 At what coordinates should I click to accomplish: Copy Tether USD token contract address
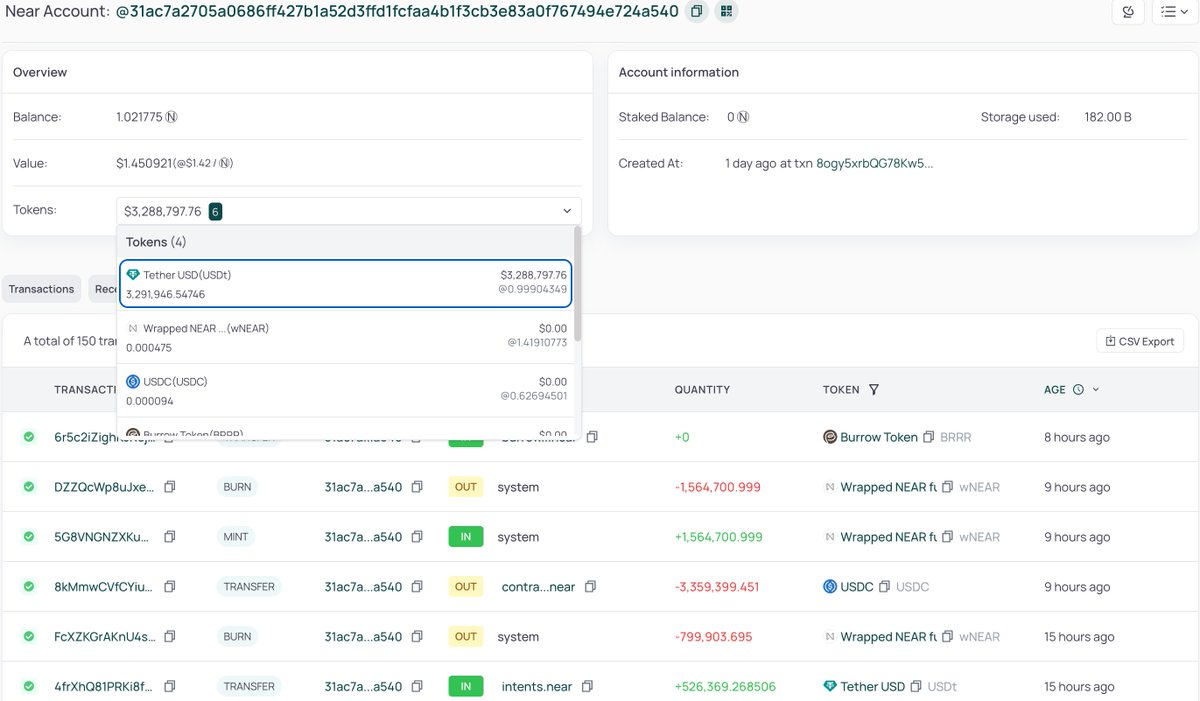coord(916,687)
